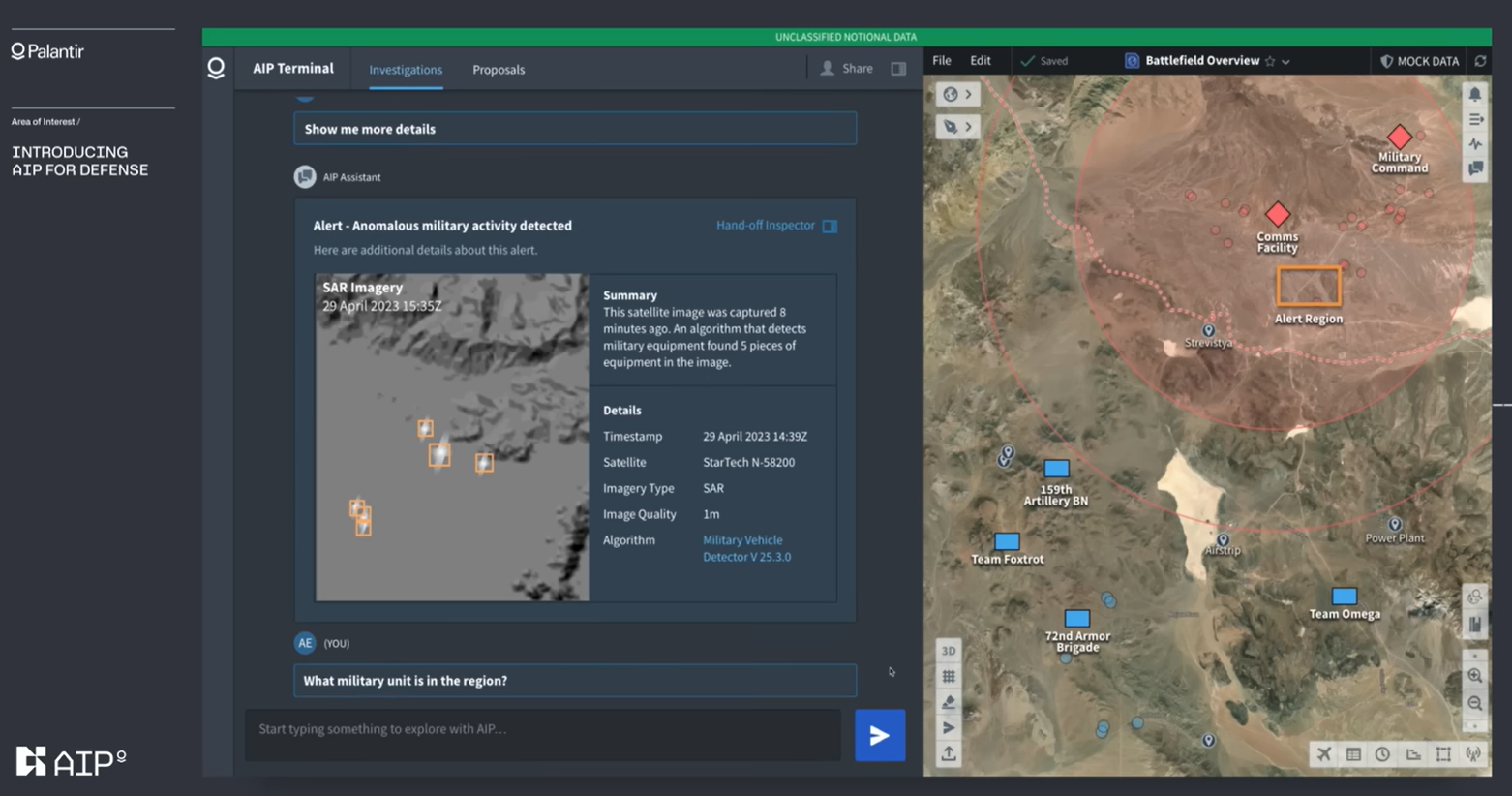Open the comments chat bubble icon

tap(1474, 168)
